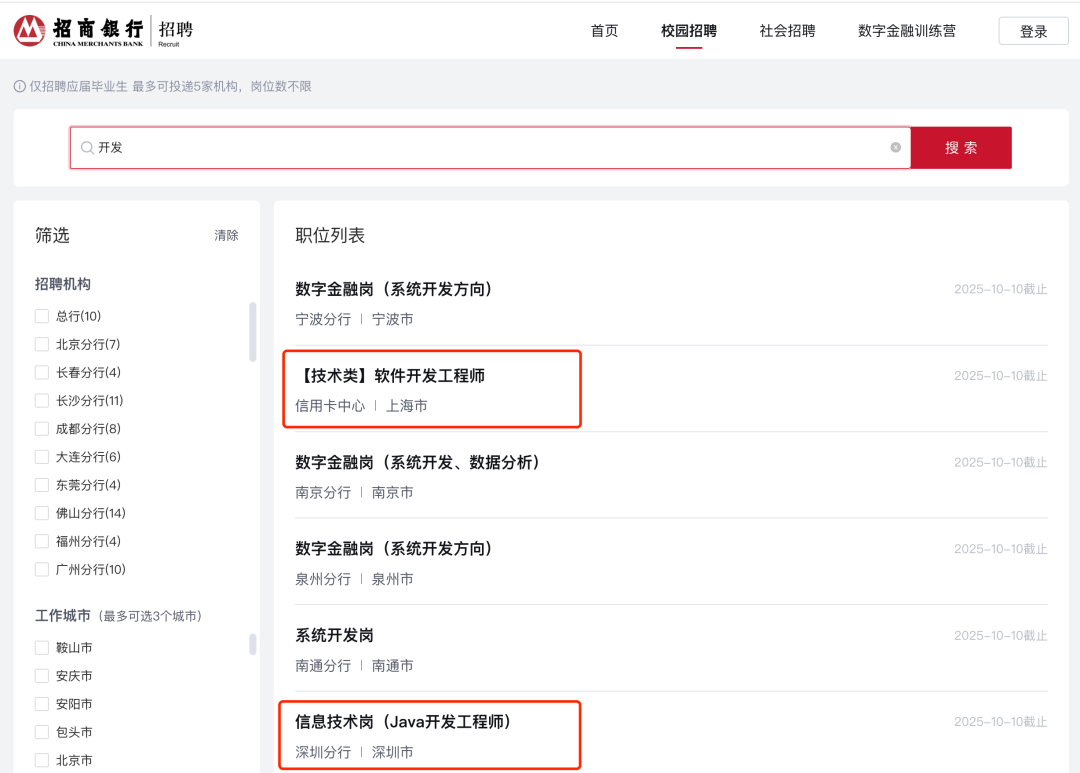1080x773 pixels.
Task: Click 清除 to reset all filters
Action: click(x=226, y=236)
